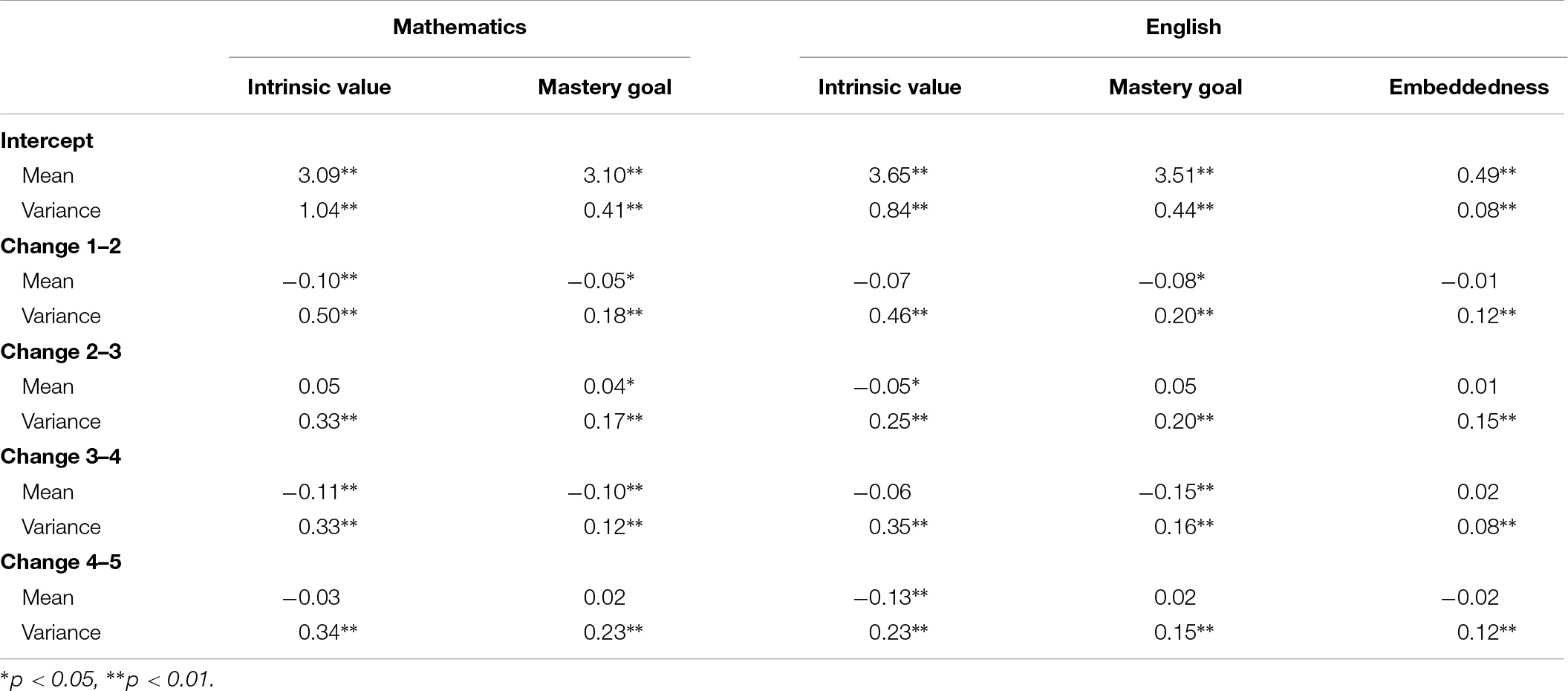Select the Change 4–5 row heading

tap(60, 562)
